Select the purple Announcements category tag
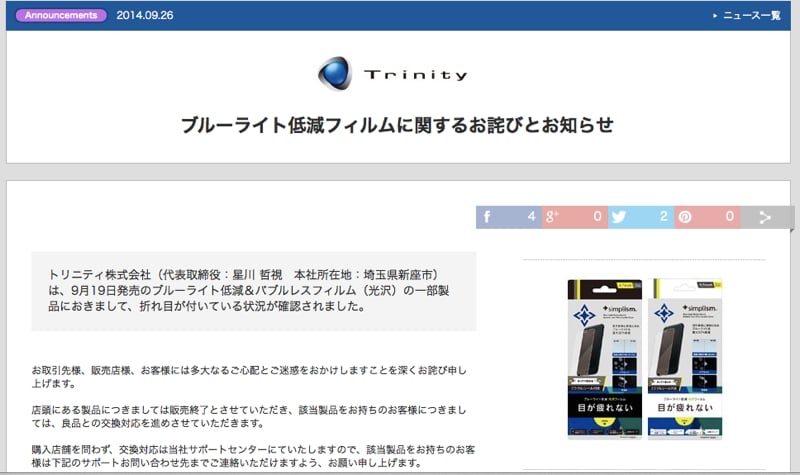The width and height of the screenshot is (800, 475). [x=62, y=16]
